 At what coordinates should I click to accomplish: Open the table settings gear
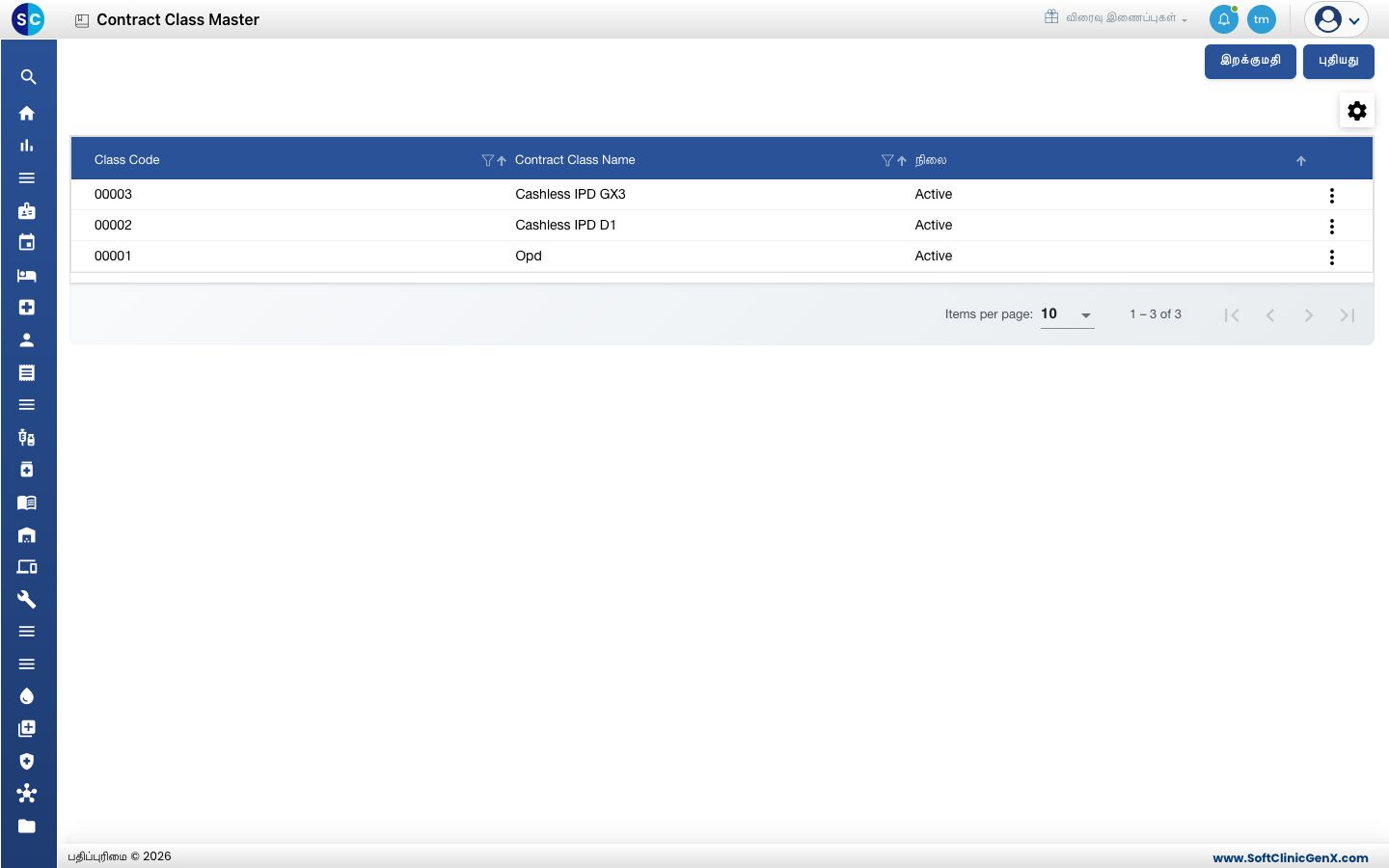click(x=1357, y=111)
